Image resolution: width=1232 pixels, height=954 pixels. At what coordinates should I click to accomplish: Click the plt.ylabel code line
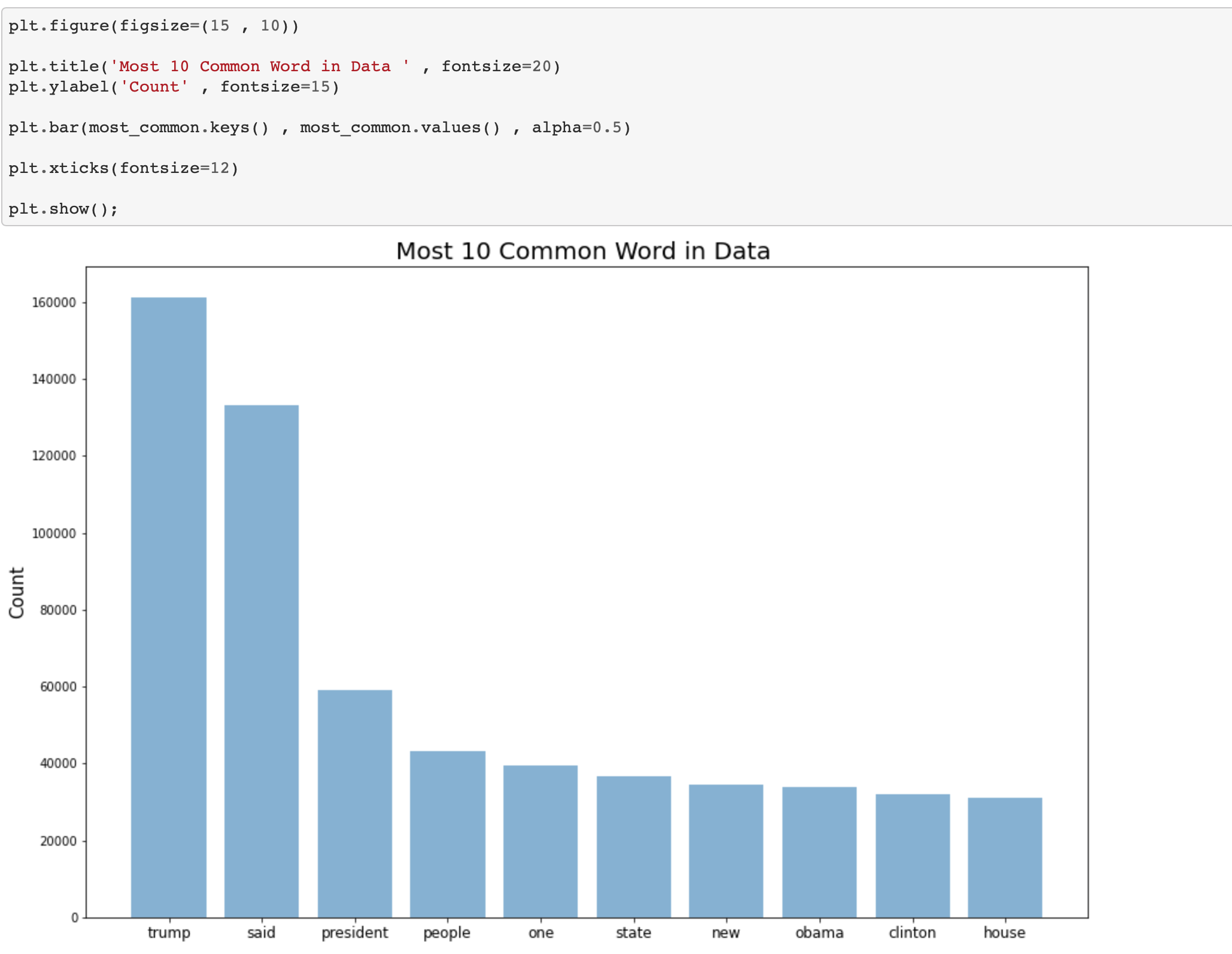pyautogui.click(x=174, y=87)
